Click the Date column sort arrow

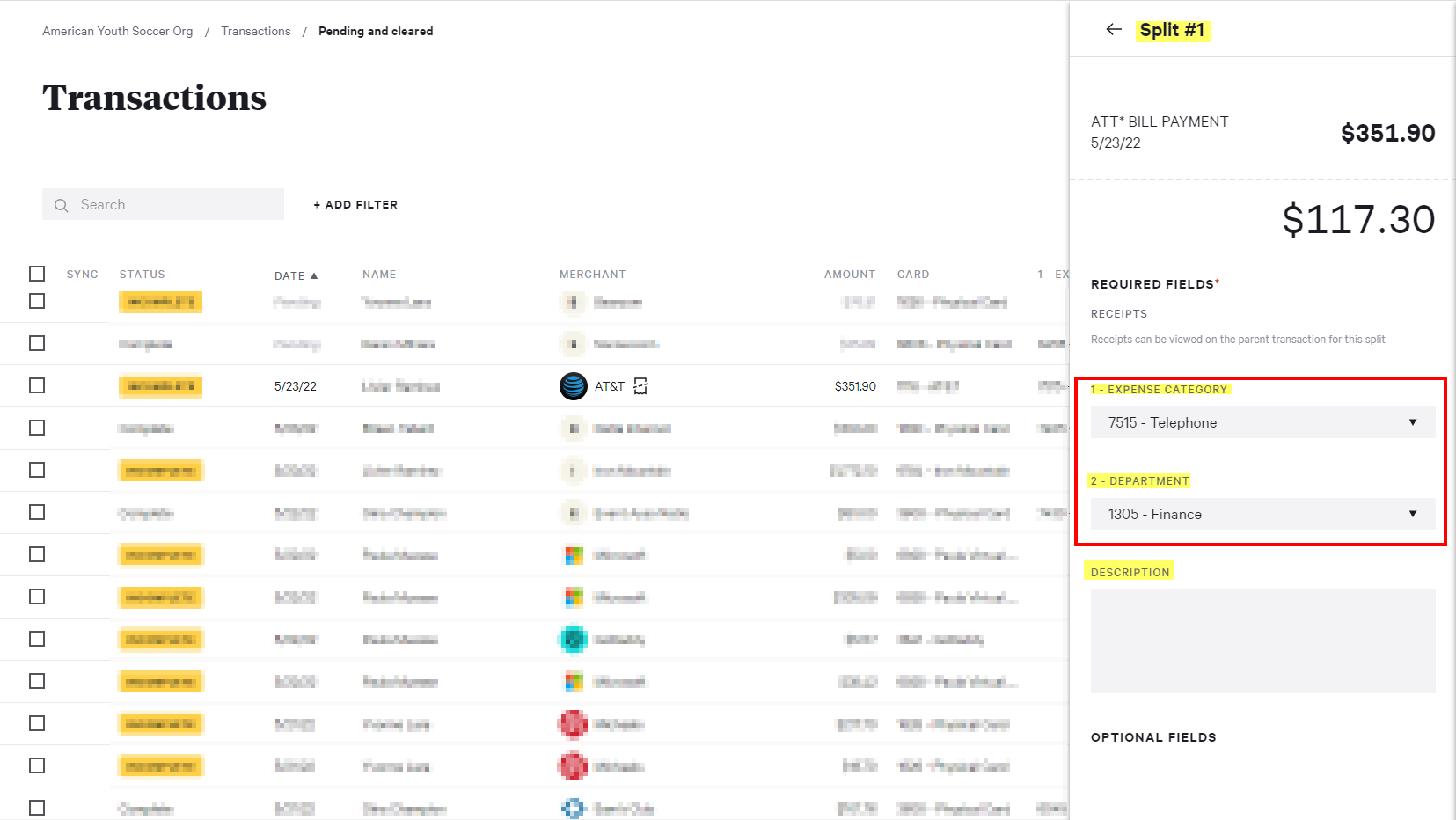pyautogui.click(x=314, y=275)
